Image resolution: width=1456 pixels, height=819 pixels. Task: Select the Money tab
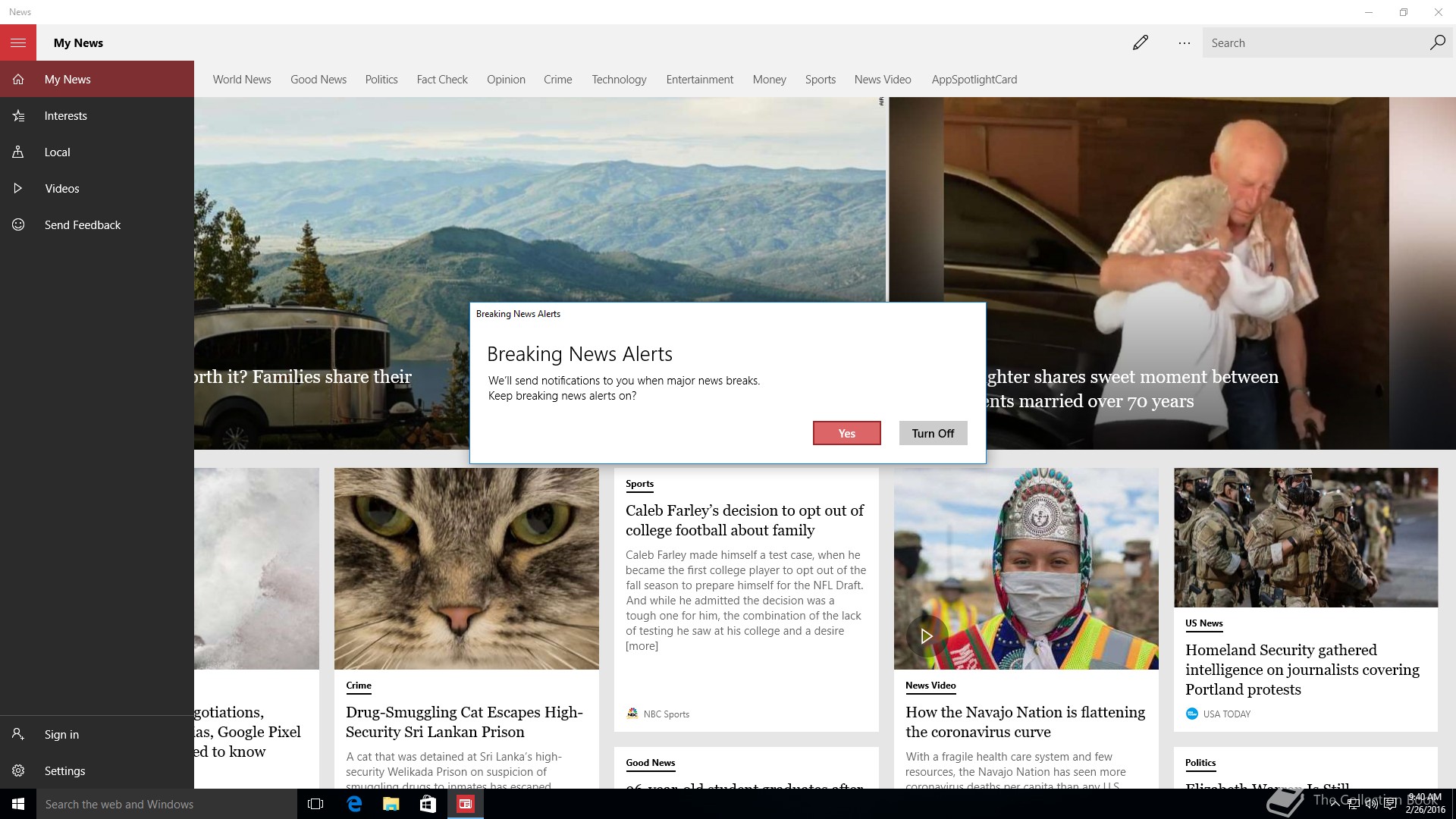(x=769, y=79)
